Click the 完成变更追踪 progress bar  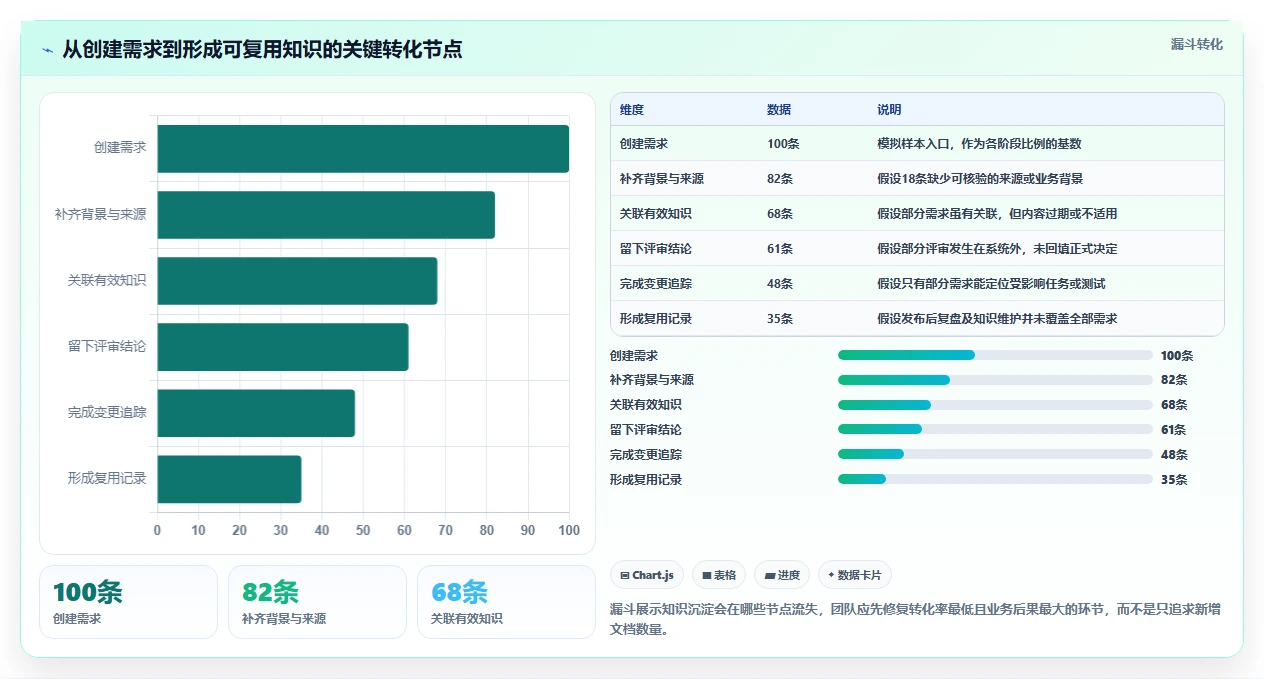click(995, 454)
